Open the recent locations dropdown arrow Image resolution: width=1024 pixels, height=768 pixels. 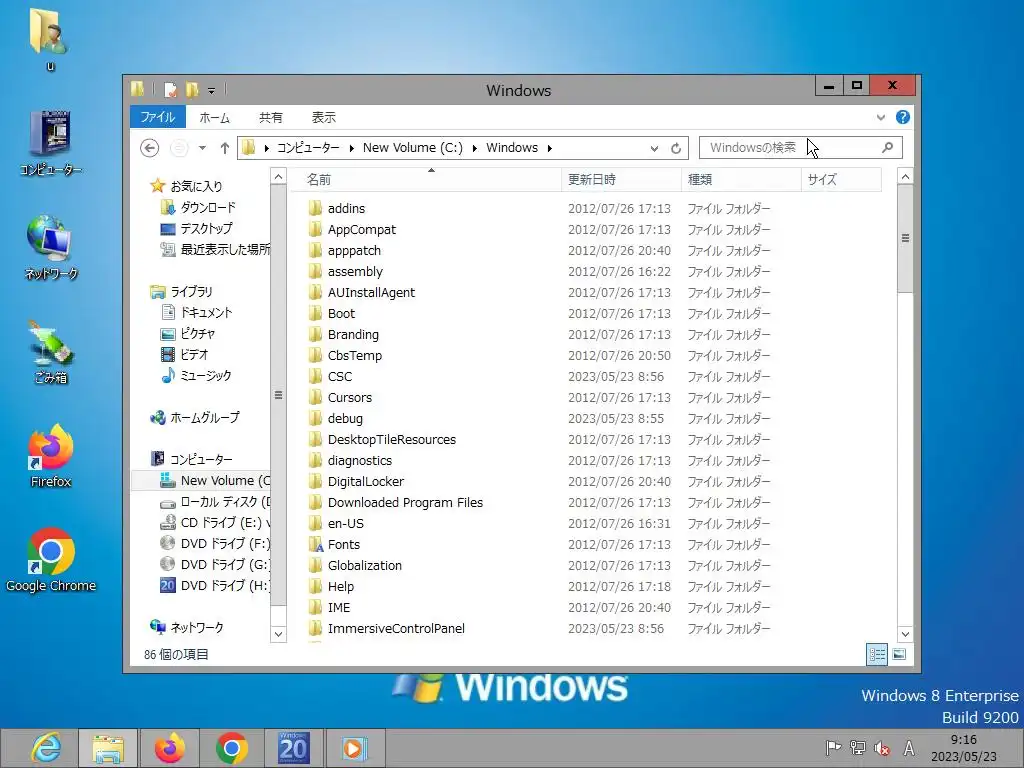click(x=202, y=148)
